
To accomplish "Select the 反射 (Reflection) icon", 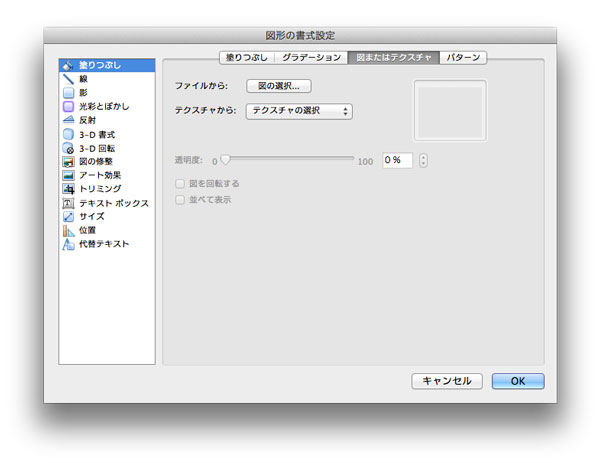I will tap(68, 120).
